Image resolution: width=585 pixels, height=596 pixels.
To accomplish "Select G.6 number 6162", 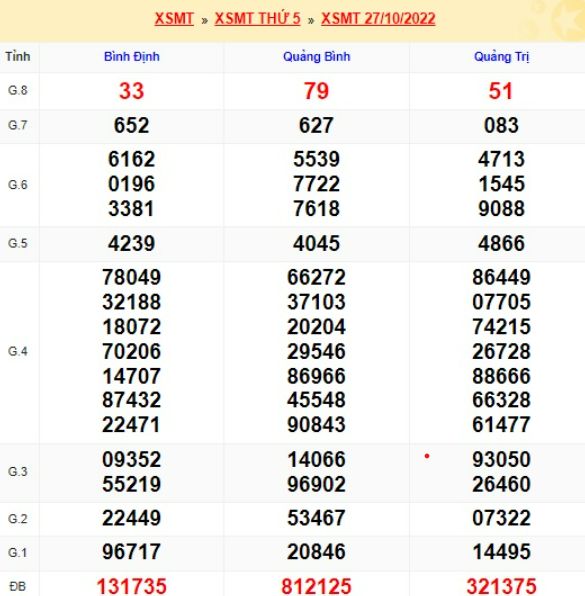I will [x=132, y=159].
